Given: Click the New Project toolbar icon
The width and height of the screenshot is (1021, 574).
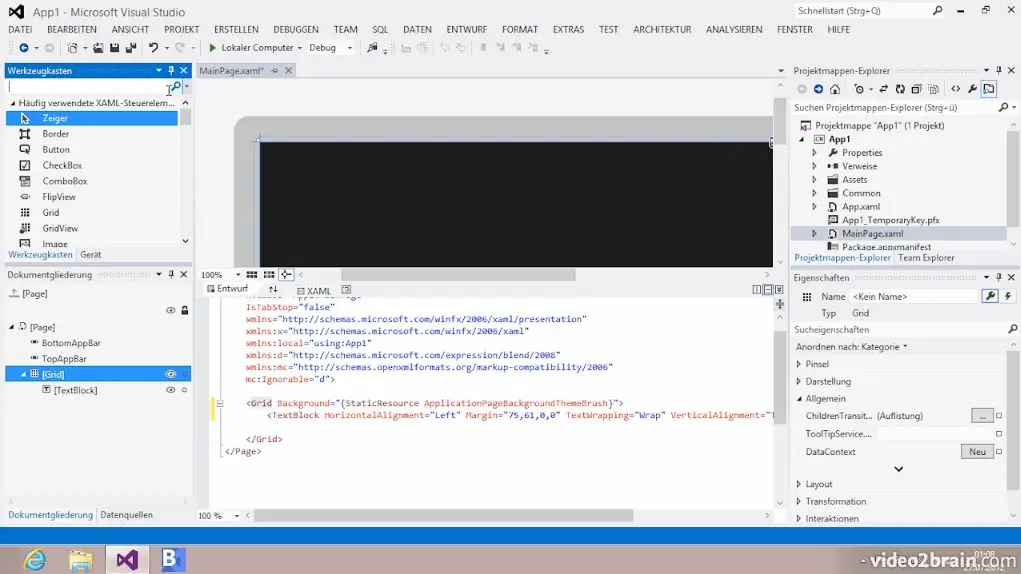Looking at the screenshot, I should click(x=72, y=48).
